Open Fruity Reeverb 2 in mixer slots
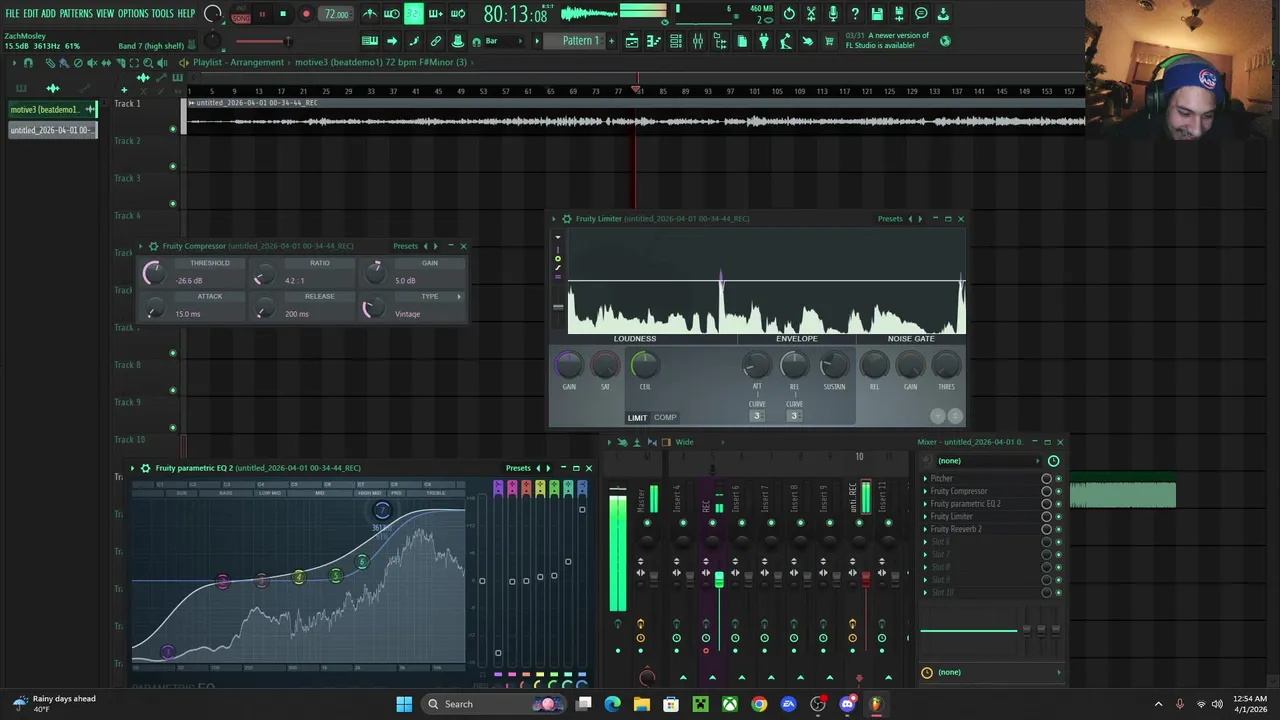The height and width of the screenshot is (720, 1280). [956, 529]
